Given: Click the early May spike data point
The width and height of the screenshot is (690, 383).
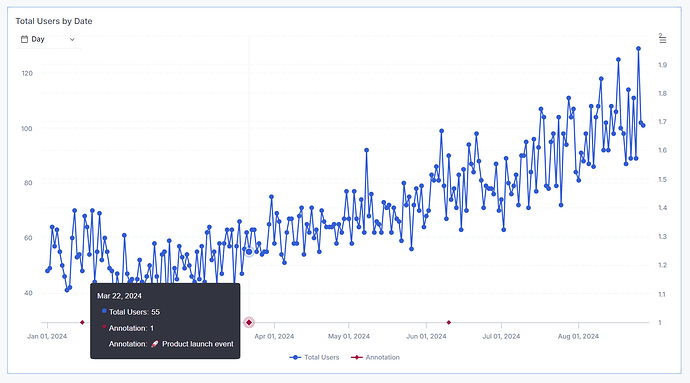Looking at the screenshot, I should (366, 150).
